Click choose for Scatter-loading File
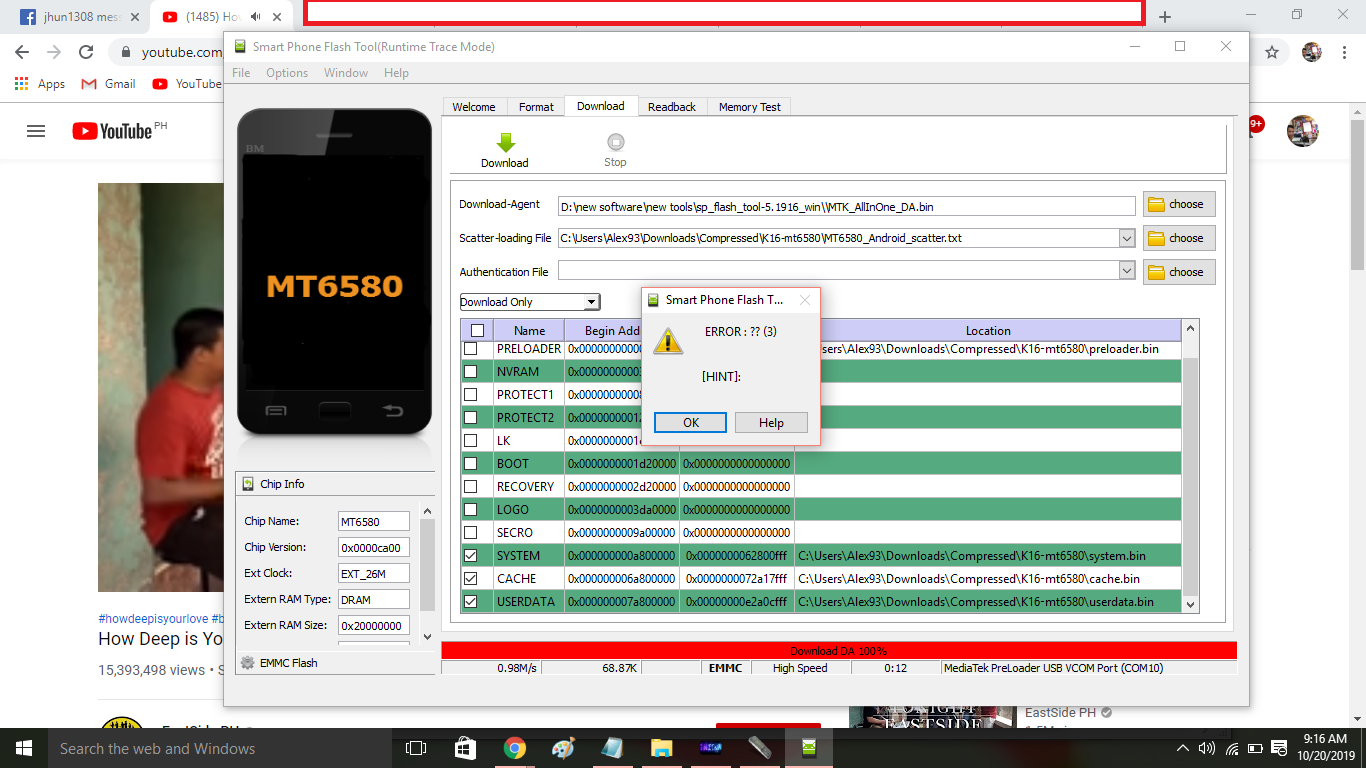The height and width of the screenshot is (768, 1366). coord(1180,238)
